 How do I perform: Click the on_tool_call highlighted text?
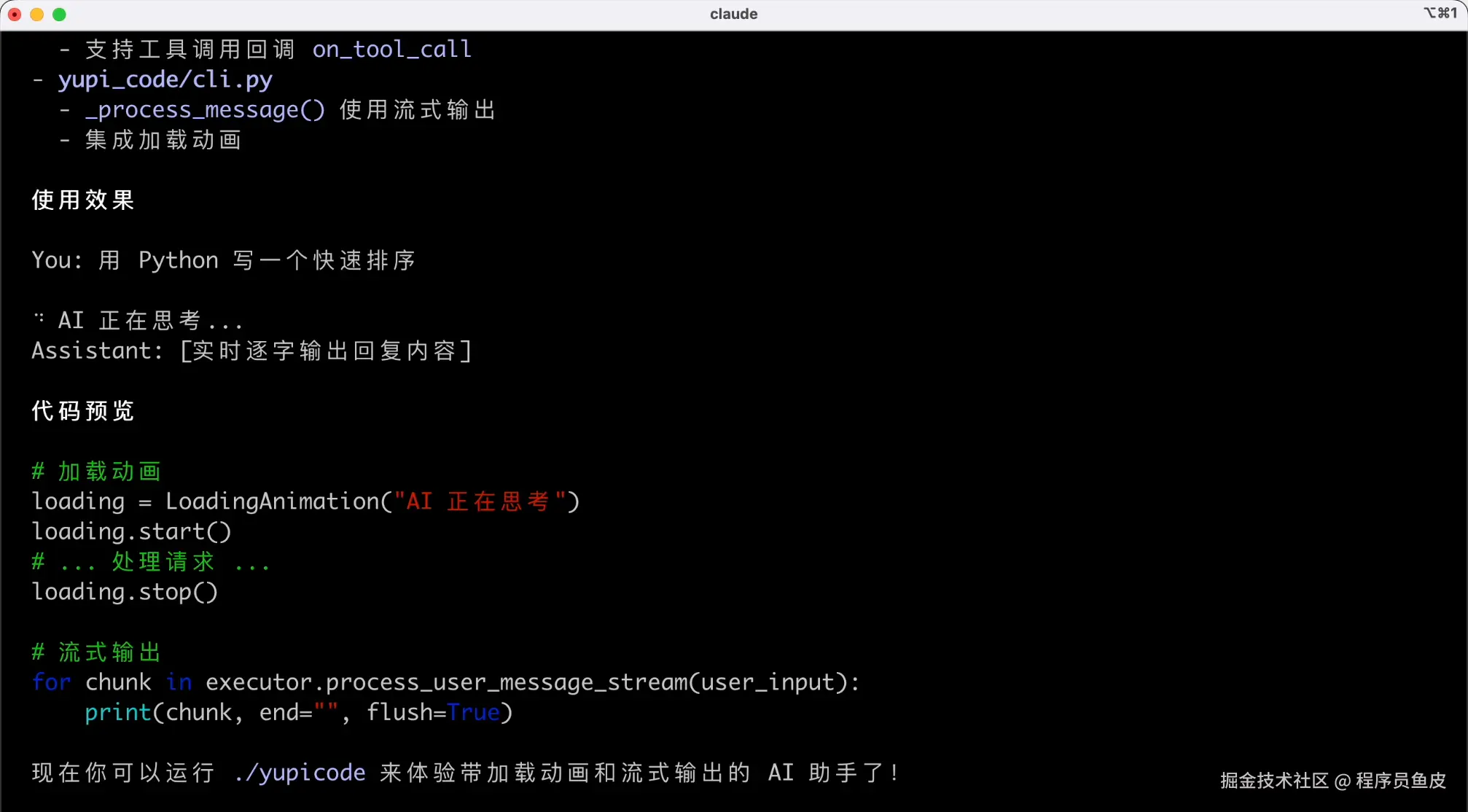[x=391, y=50]
